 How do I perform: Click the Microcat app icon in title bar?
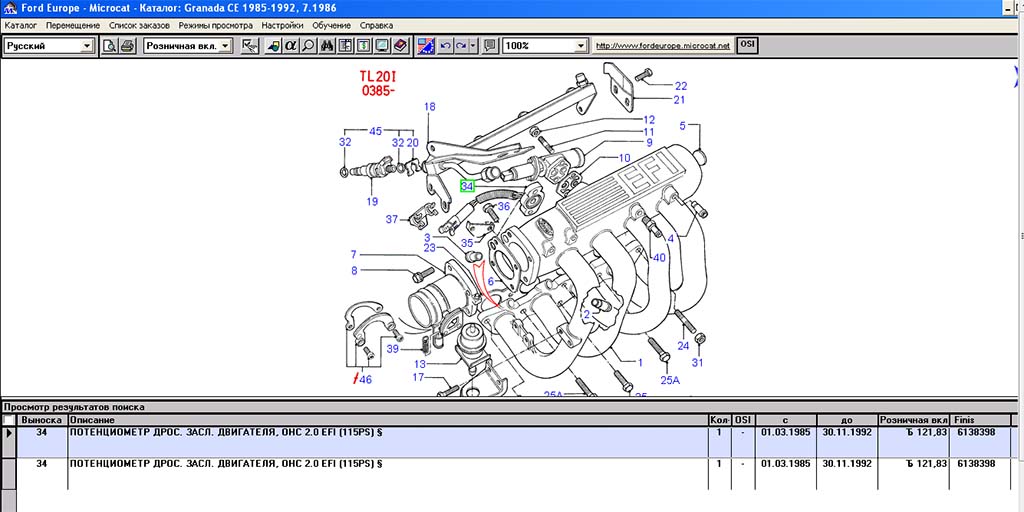tap(9, 8)
